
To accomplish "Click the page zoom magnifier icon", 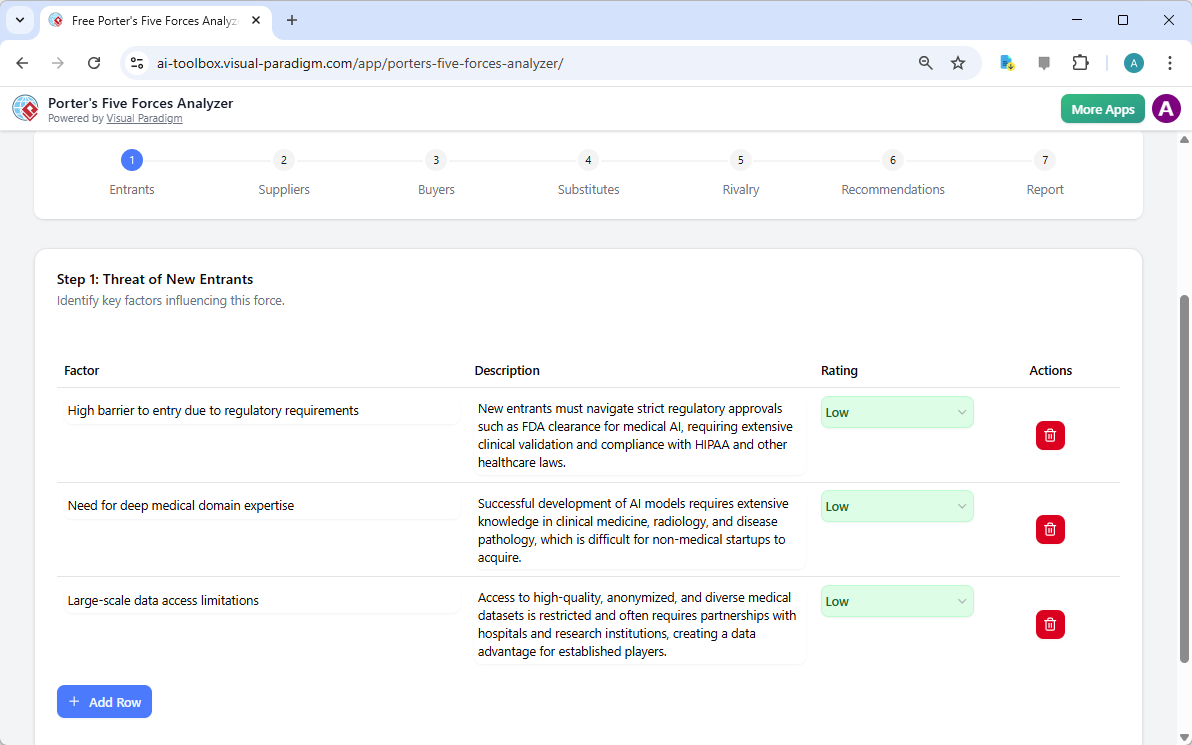I will click(925, 62).
